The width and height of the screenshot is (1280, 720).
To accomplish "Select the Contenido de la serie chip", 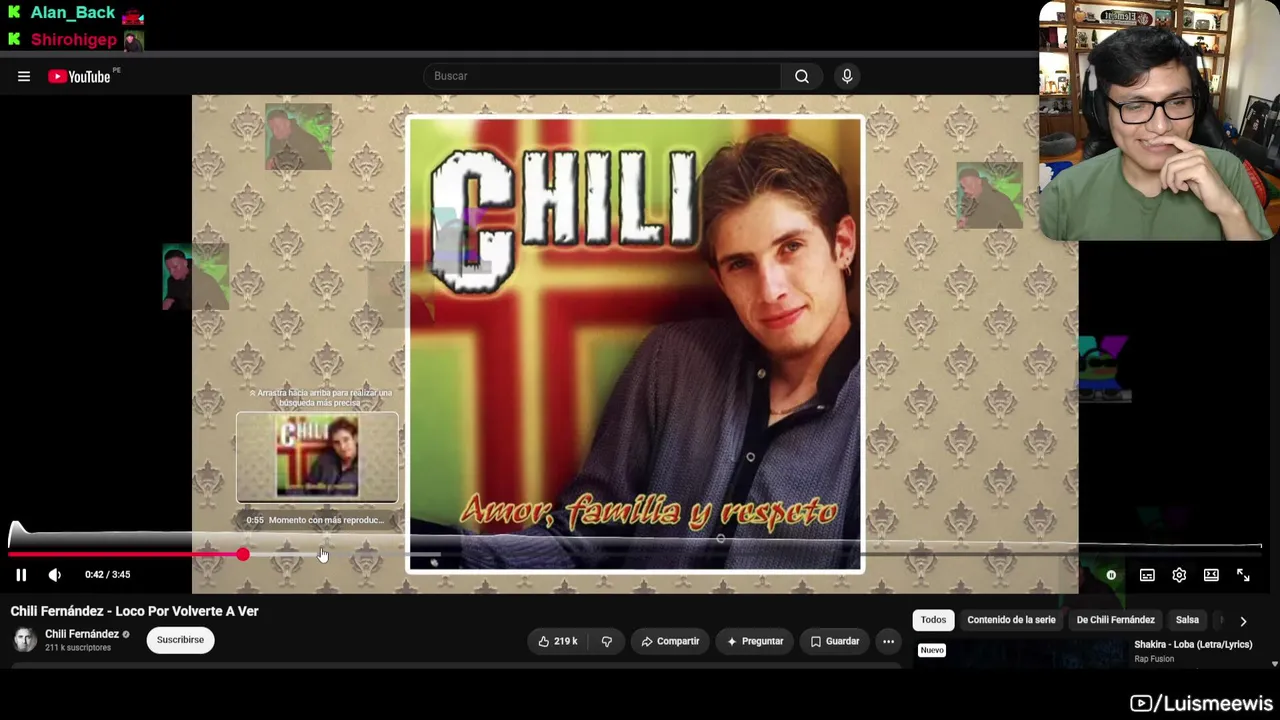I will pos(1011,620).
